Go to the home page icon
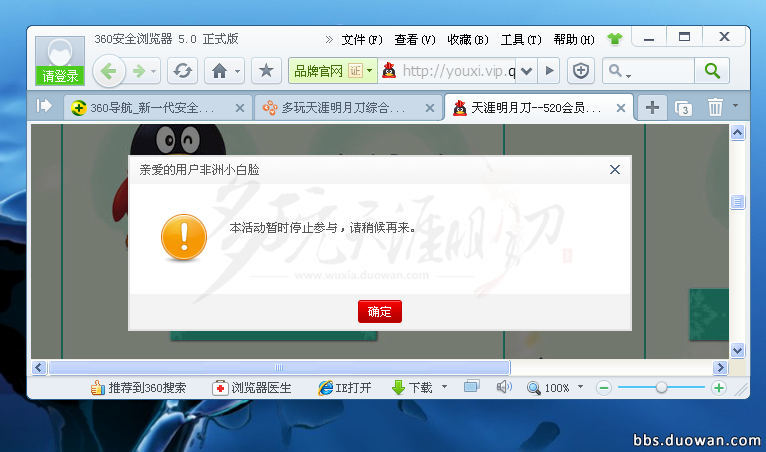The image size is (766, 452). pyautogui.click(x=219, y=71)
